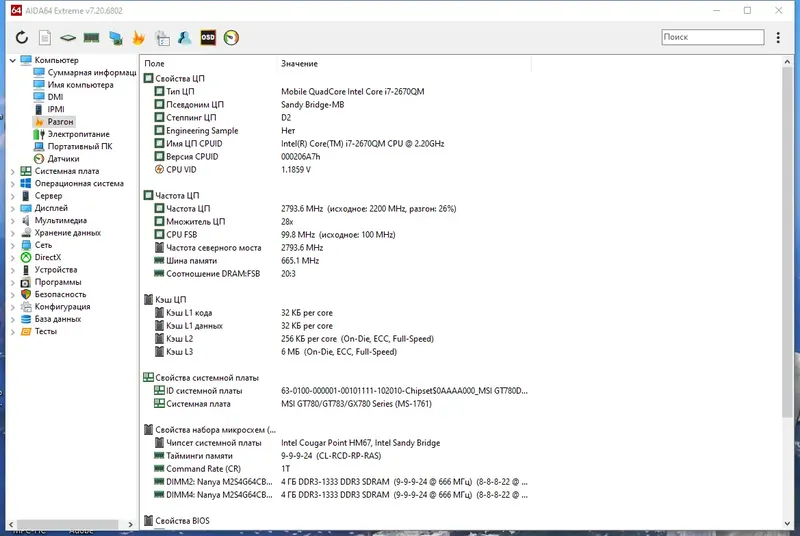Image resolution: width=800 pixels, height=536 pixels.
Task: Select the Command Rate (CR) row
Action: point(335,469)
